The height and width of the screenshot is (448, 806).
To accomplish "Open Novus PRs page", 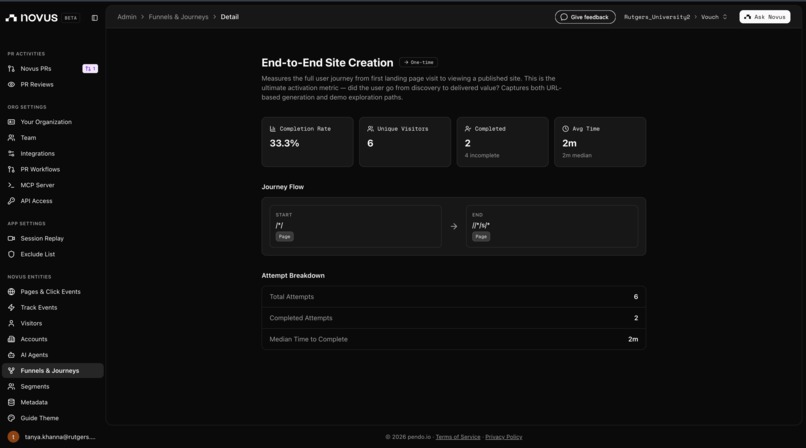I will 36,68.
